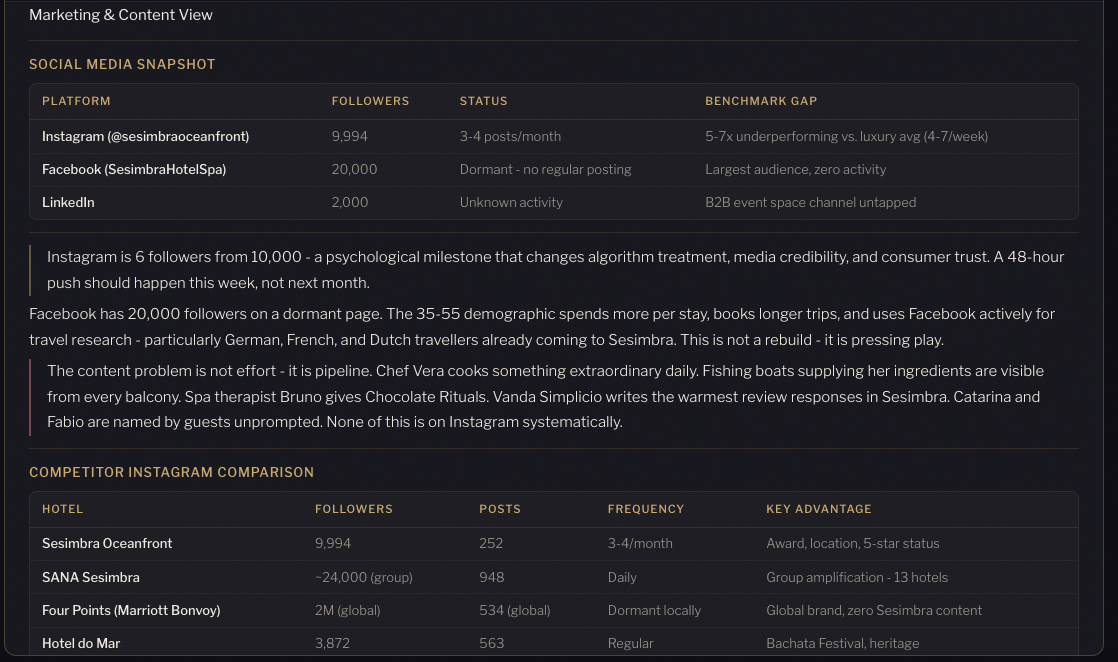Open the Instagram (@sesimbraoceanfront) row
Image resolution: width=1118 pixels, height=662 pixels.
145,136
